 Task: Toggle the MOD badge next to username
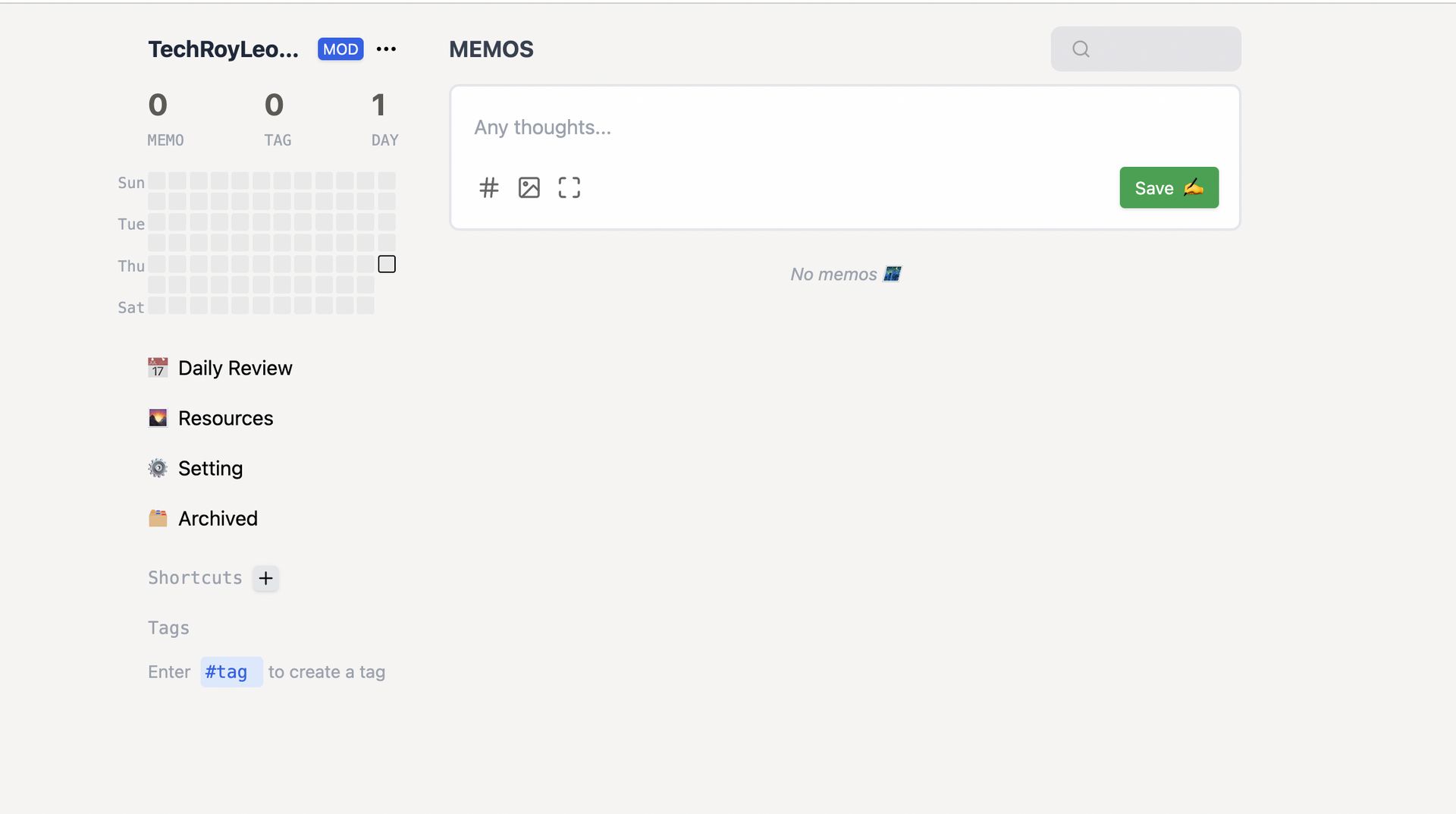tap(340, 49)
